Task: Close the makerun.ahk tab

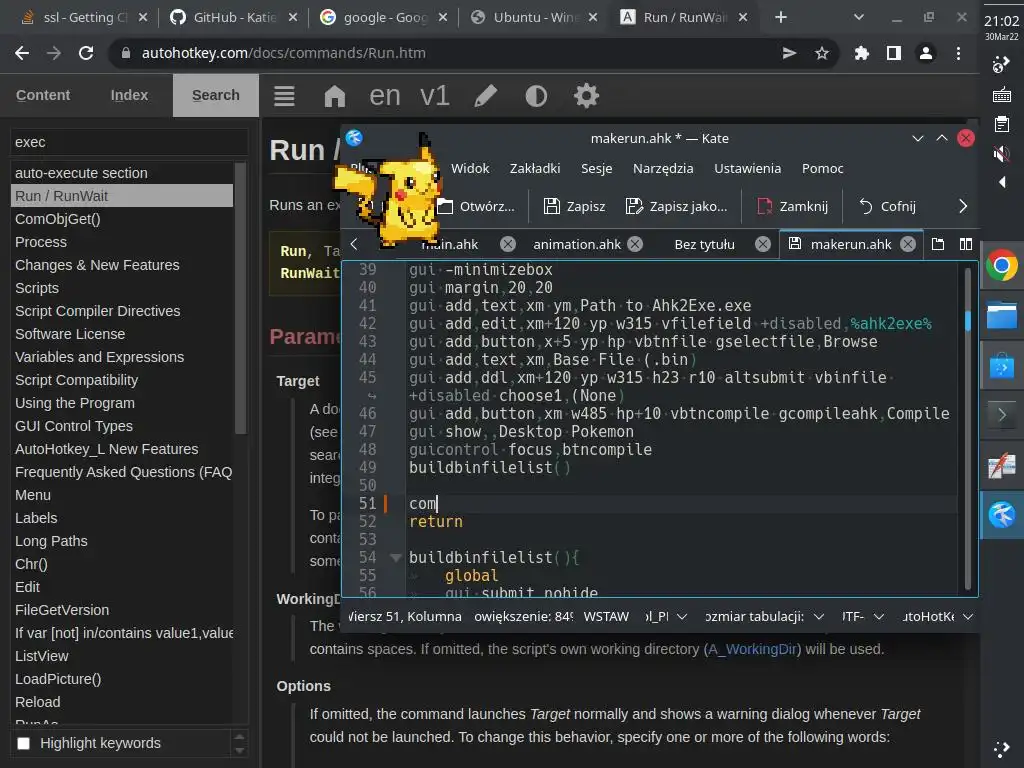Action: [908, 244]
